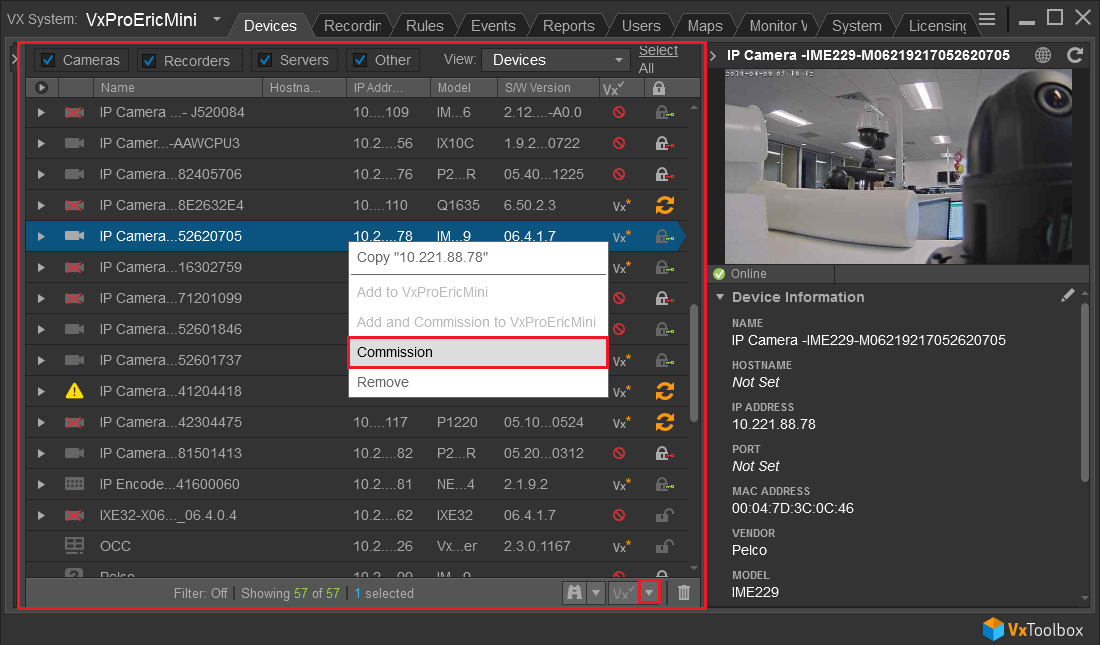Image resolution: width=1100 pixels, height=645 pixels.
Task: Collapse the Device Information section
Action: pos(720,297)
